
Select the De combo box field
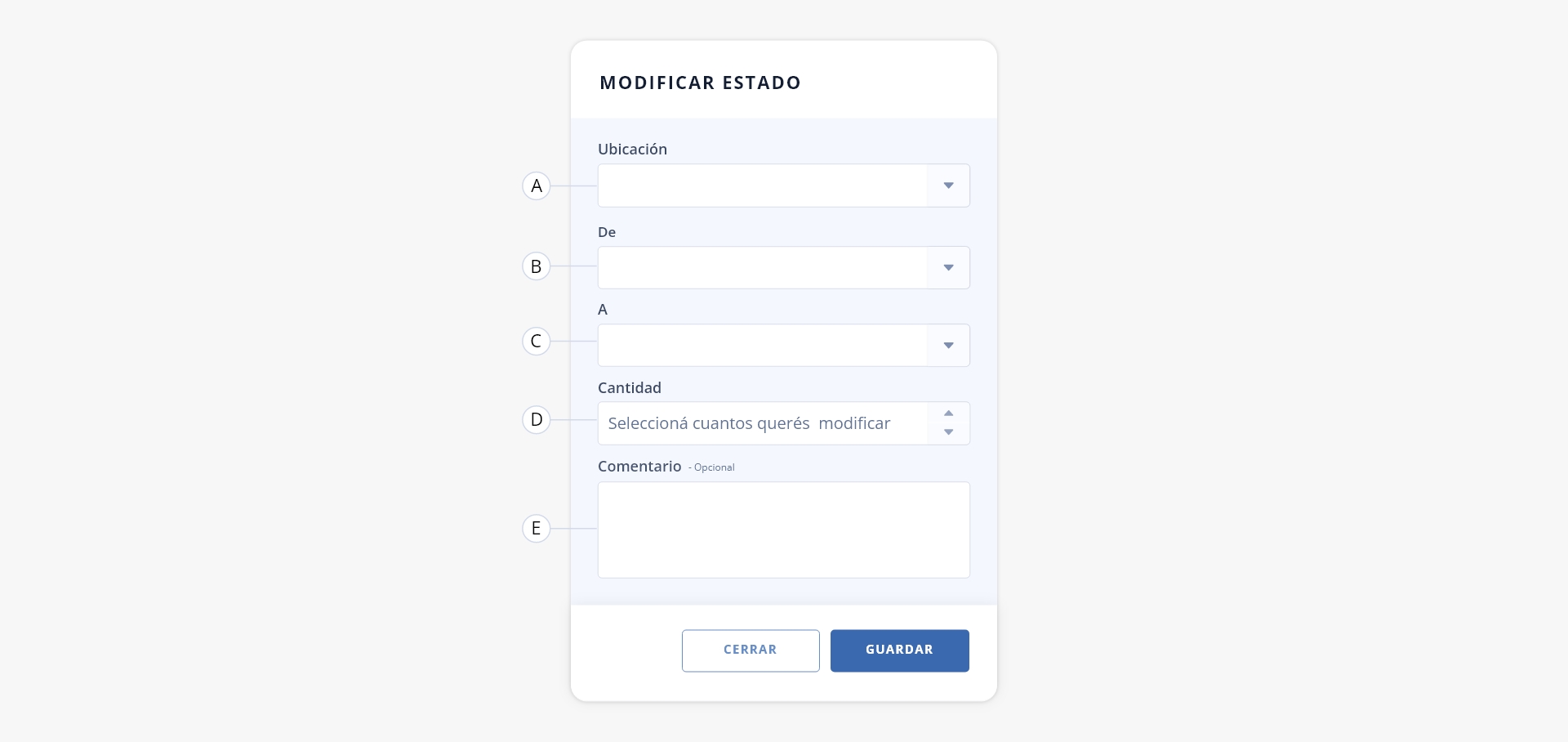click(784, 267)
